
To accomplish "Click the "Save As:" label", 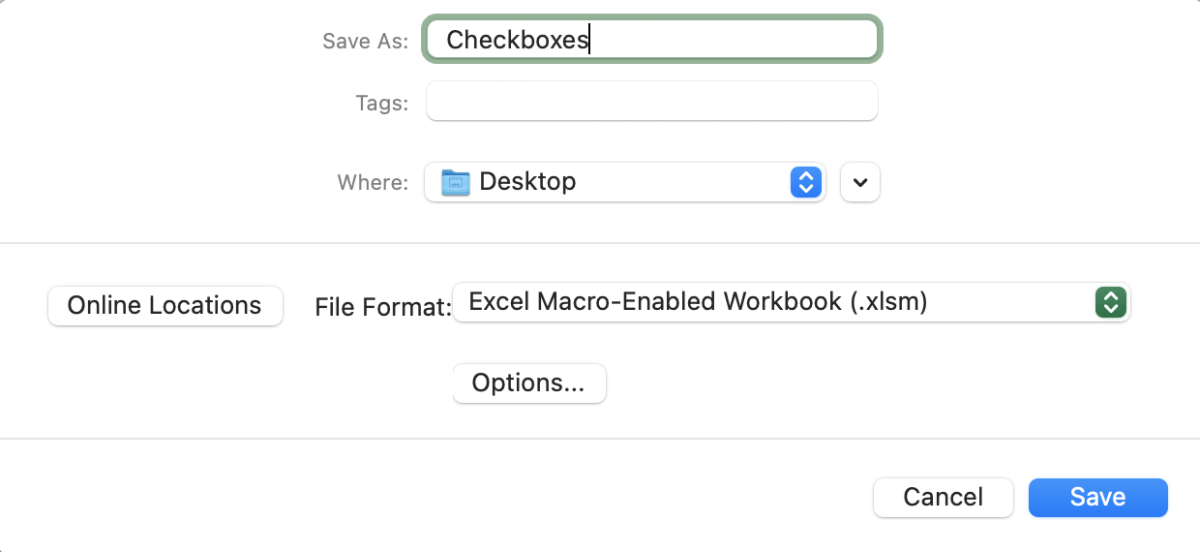I will pyautogui.click(x=365, y=42).
